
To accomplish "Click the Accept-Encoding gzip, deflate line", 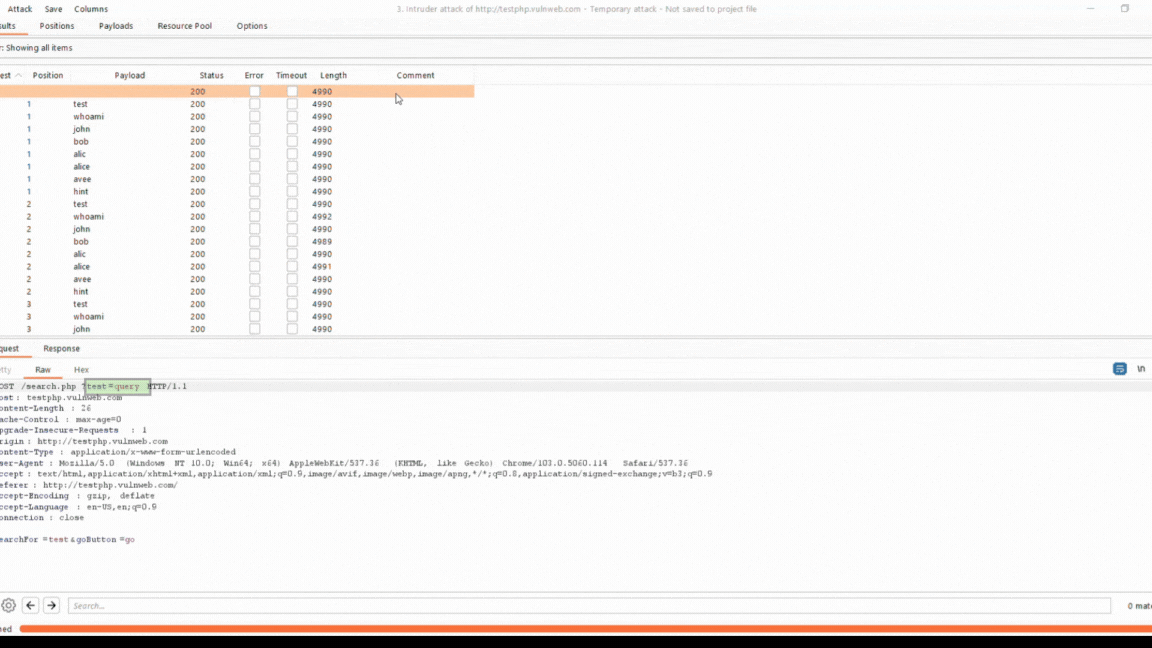I will coord(78,496).
